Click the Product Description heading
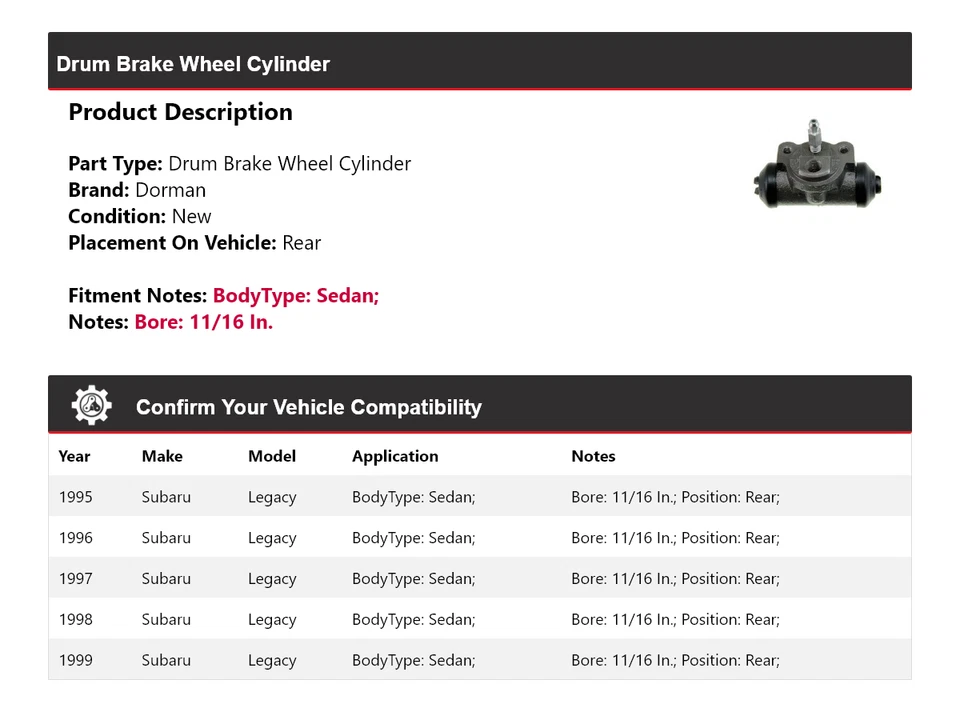Image resolution: width=960 pixels, height=712 pixels. tap(180, 112)
